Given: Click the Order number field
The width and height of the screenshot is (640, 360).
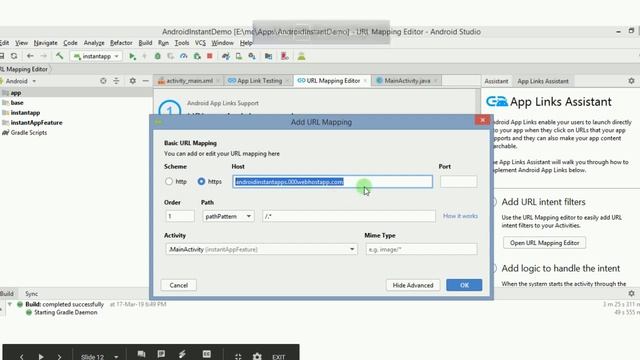Looking at the screenshot, I should pos(180,216).
